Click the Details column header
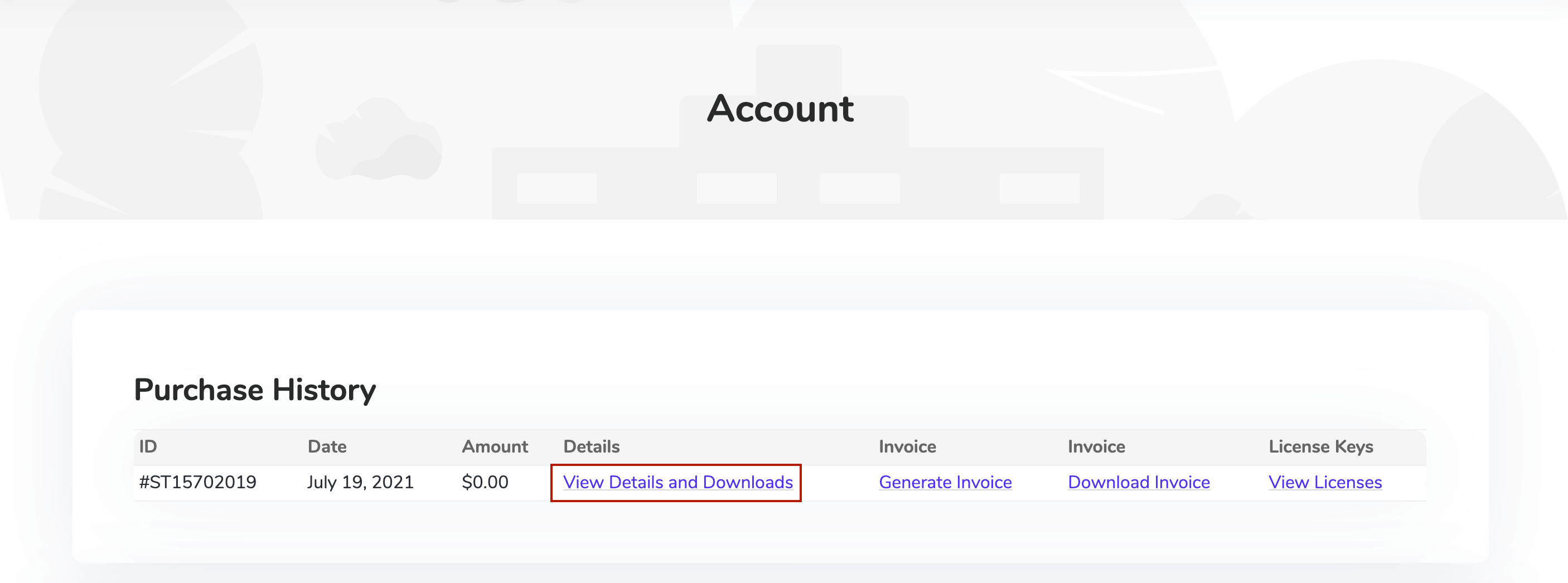Image resolution: width=1568 pixels, height=583 pixels. tap(592, 446)
